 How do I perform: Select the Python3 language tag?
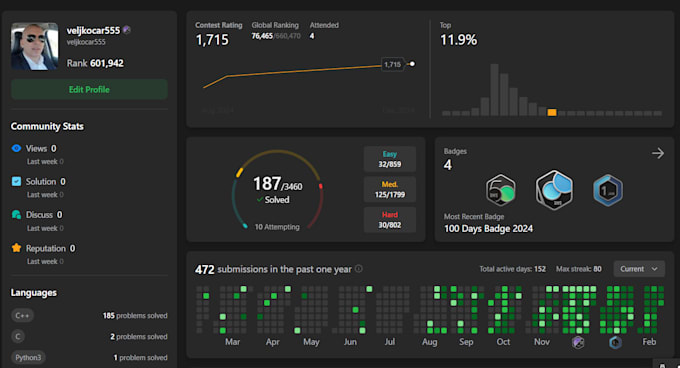(x=28, y=358)
